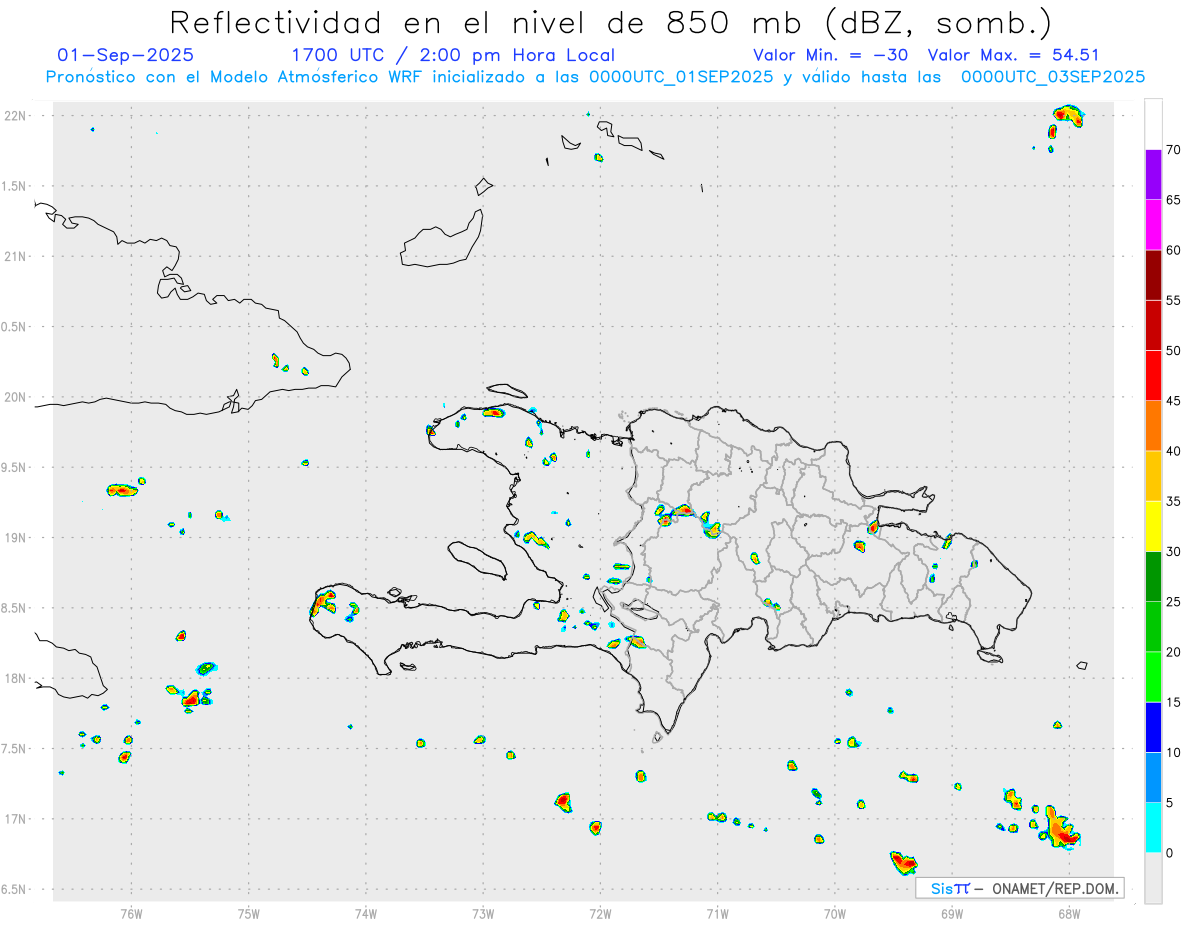Click the '72W' longitude label
The height and width of the screenshot is (927, 1200).
[x=600, y=913]
